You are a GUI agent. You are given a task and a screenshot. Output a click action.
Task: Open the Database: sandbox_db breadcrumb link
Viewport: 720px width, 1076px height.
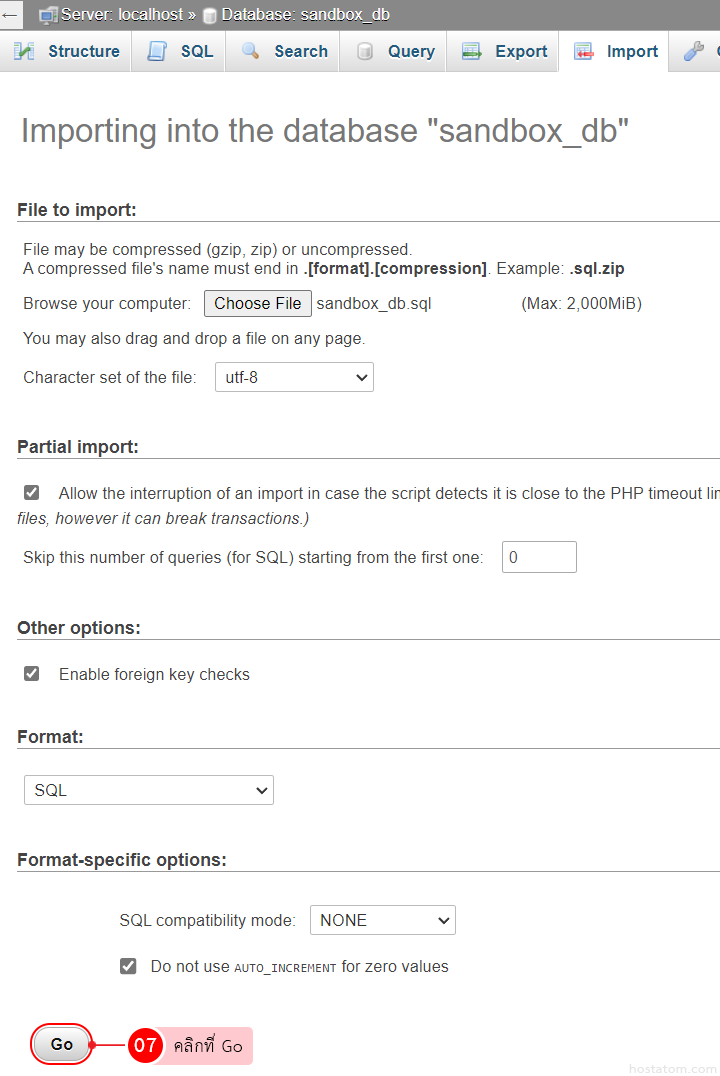(x=305, y=15)
